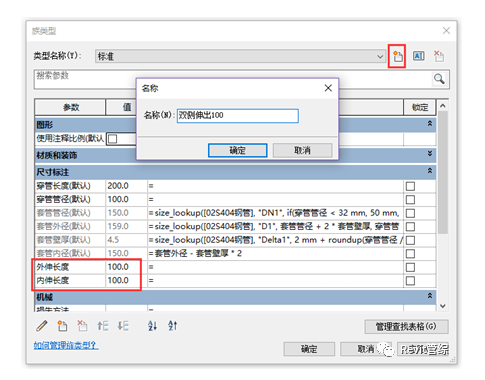Close the 名称 dialog with X
Image resolution: width=485 pixels, height=380 pixels.
point(328,88)
